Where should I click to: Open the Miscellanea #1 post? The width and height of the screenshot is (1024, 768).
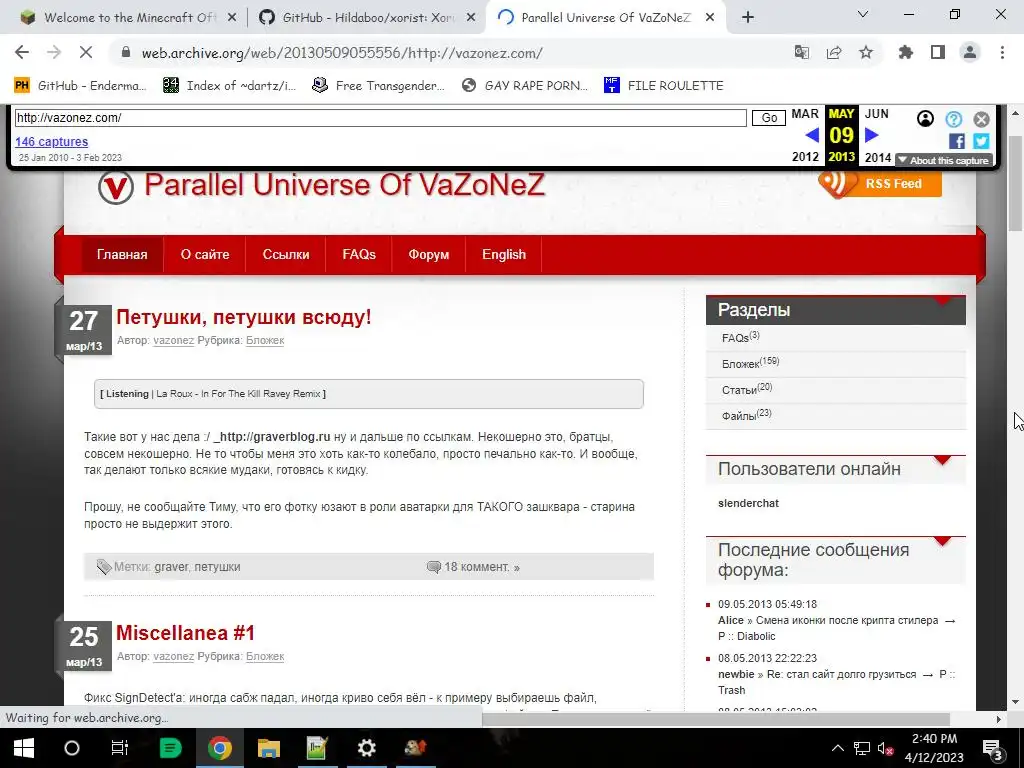coord(185,633)
